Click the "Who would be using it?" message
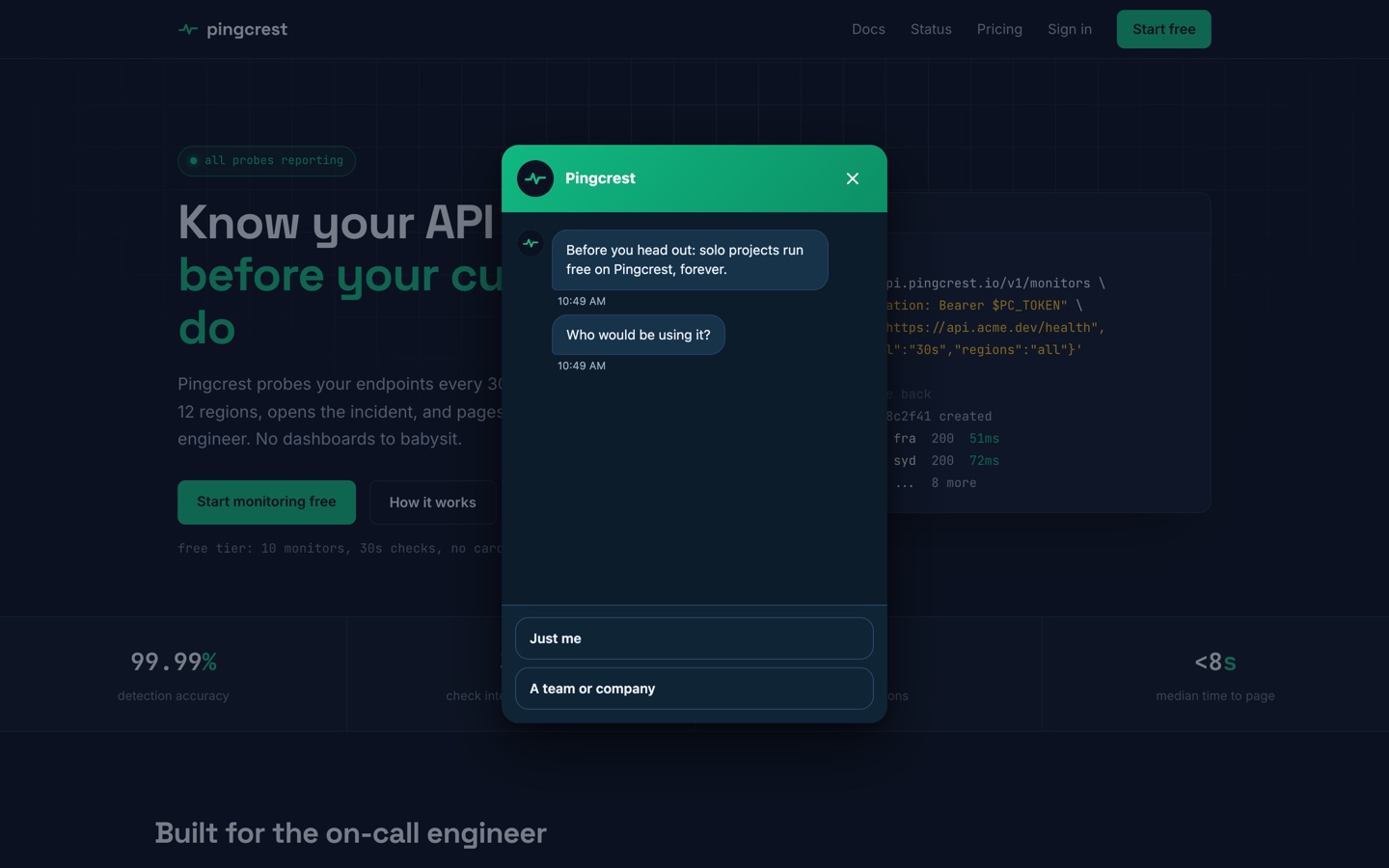Viewport: 1389px width, 868px height. [x=638, y=335]
